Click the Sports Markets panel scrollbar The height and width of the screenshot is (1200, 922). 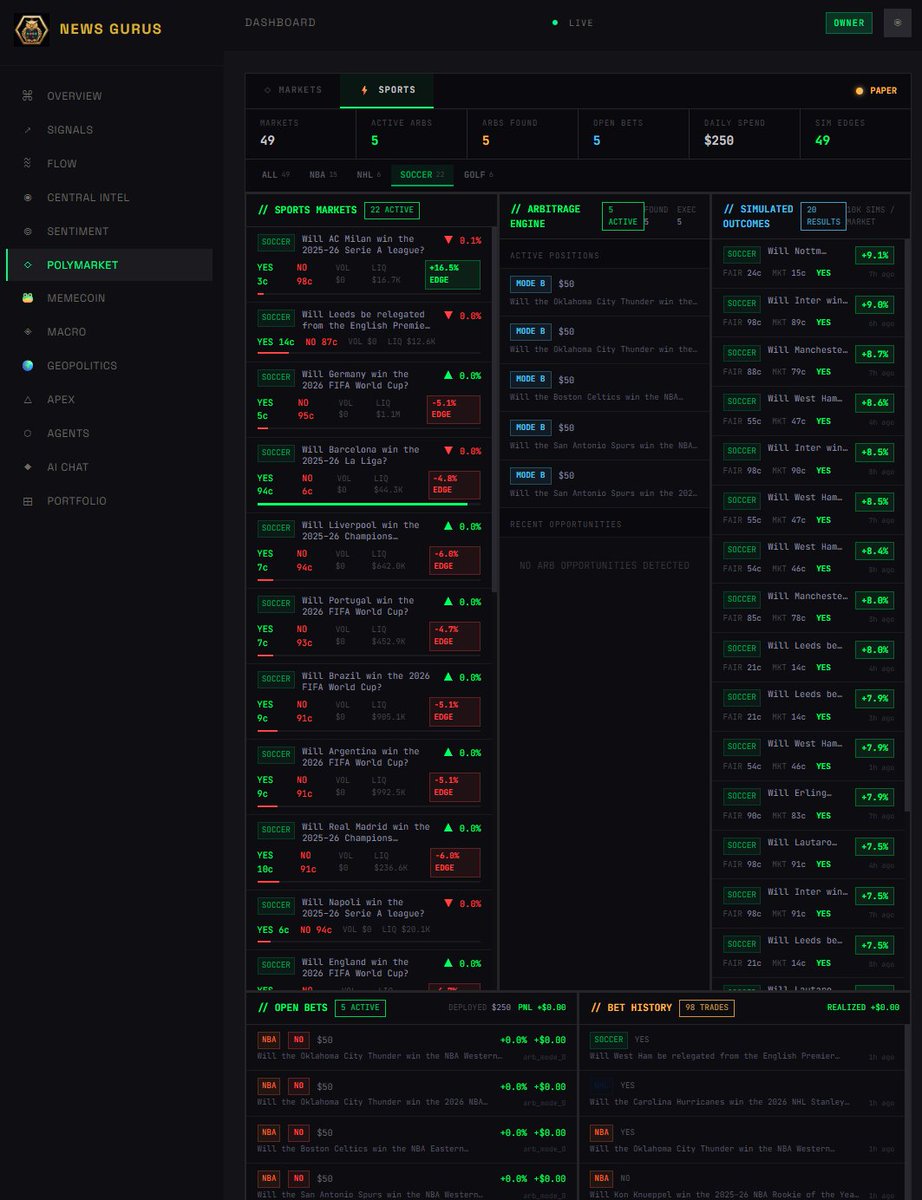click(494, 410)
